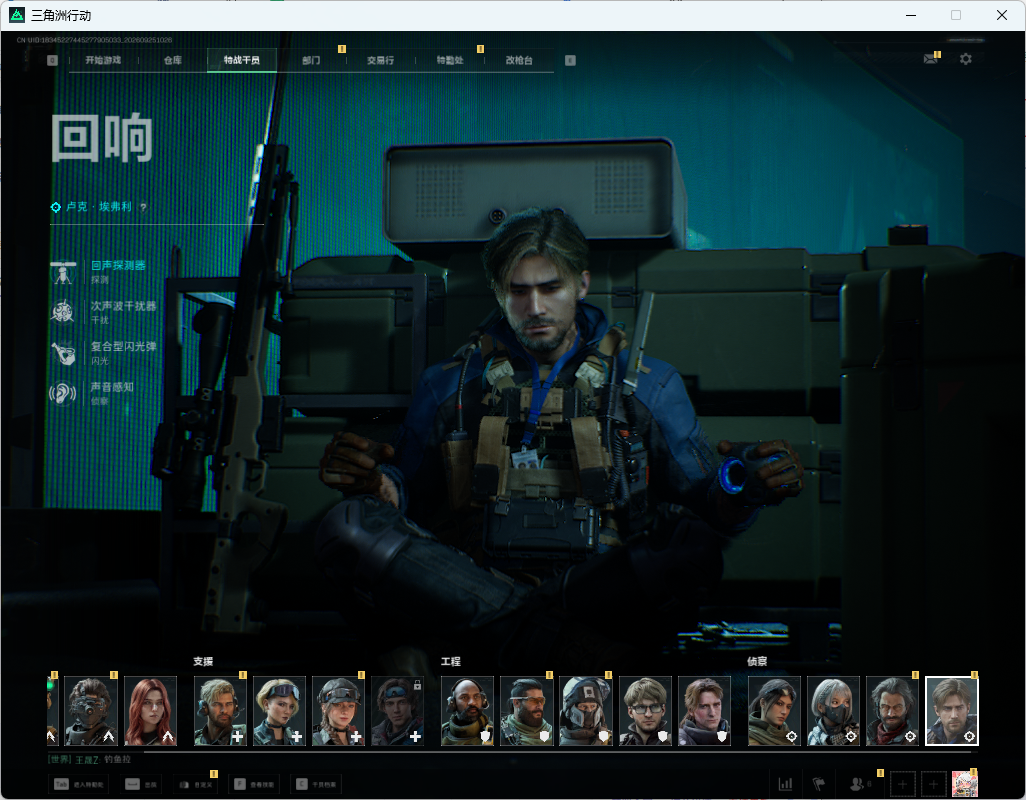Click the spacebar 出战 button
Screen dimensions: 1026x800
tap(141, 784)
